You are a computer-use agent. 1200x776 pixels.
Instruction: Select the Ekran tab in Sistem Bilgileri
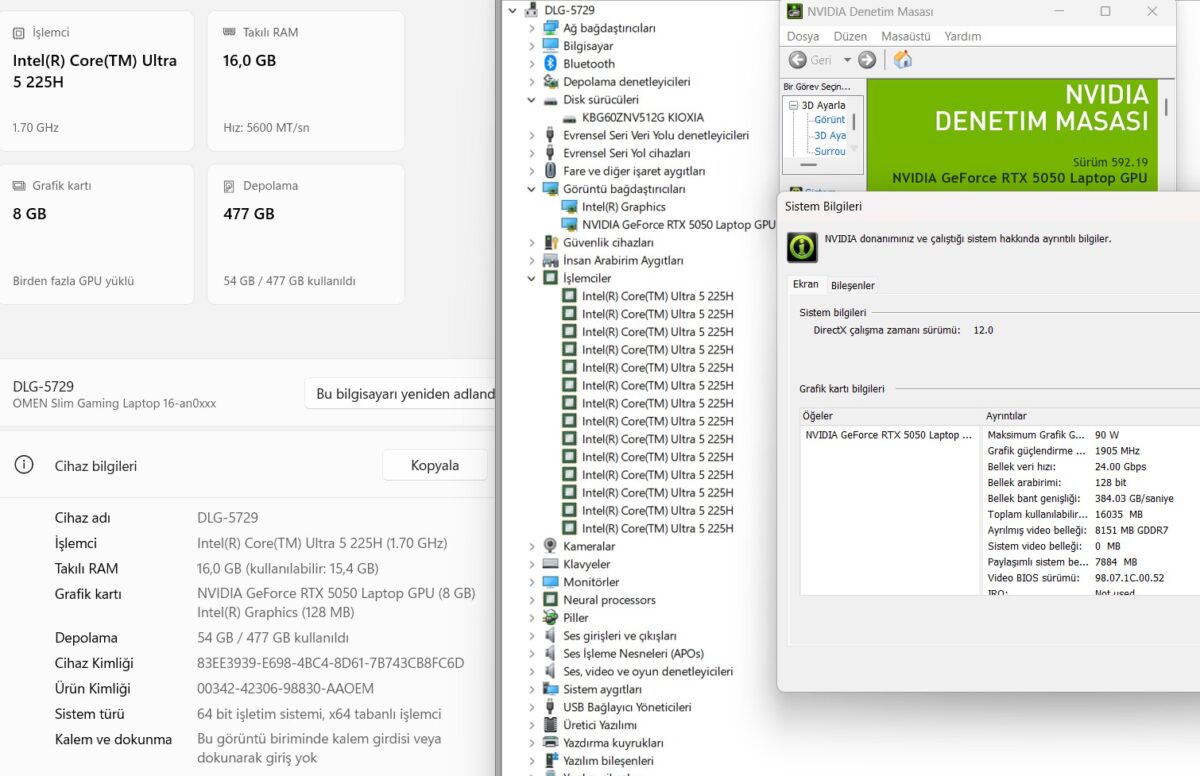coord(806,285)
